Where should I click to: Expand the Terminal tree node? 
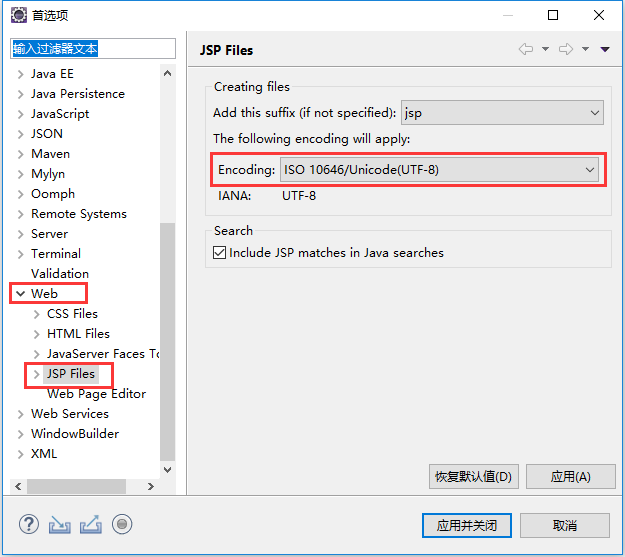click(21, 254)
